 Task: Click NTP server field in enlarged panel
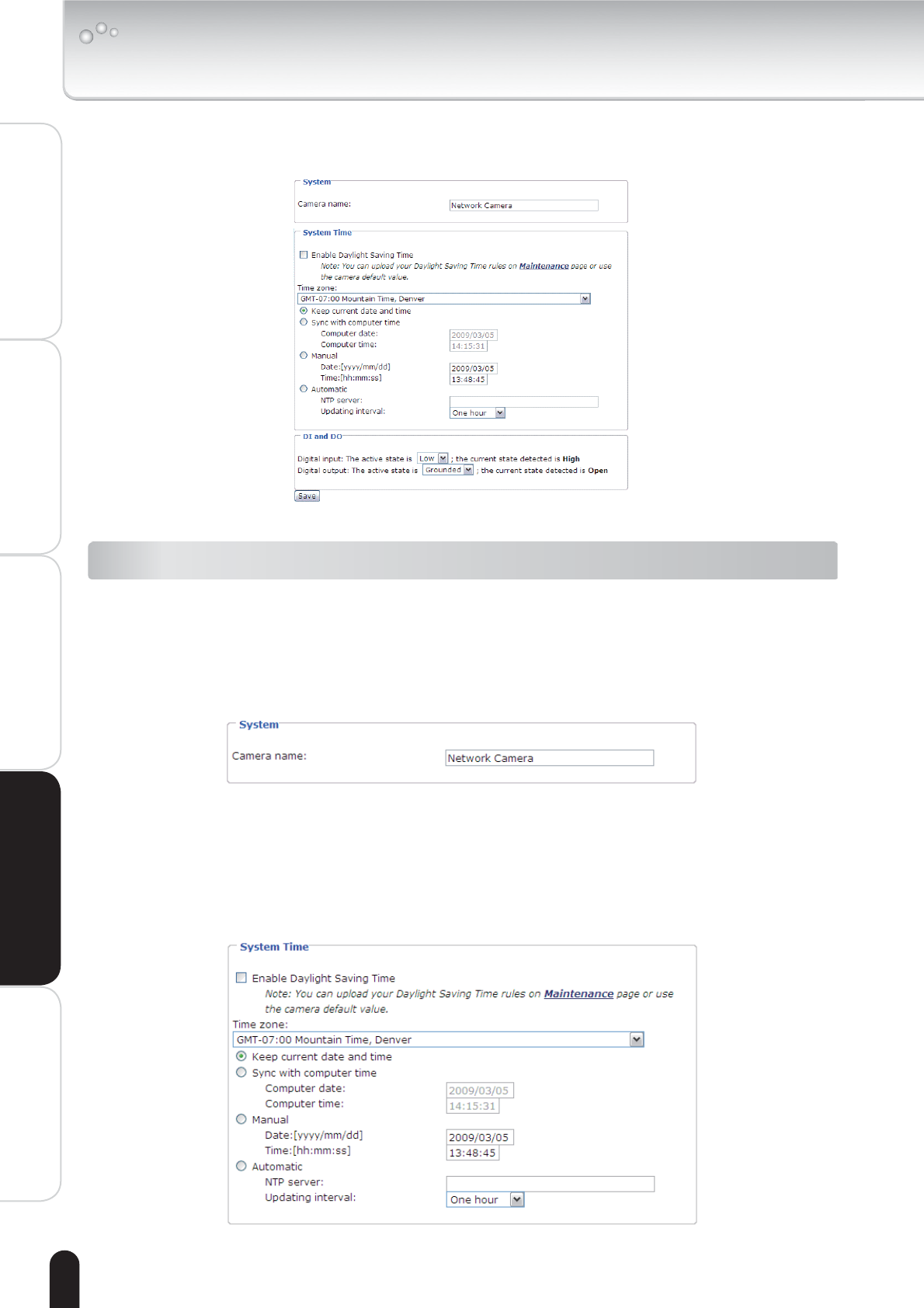click(551, 1184)
